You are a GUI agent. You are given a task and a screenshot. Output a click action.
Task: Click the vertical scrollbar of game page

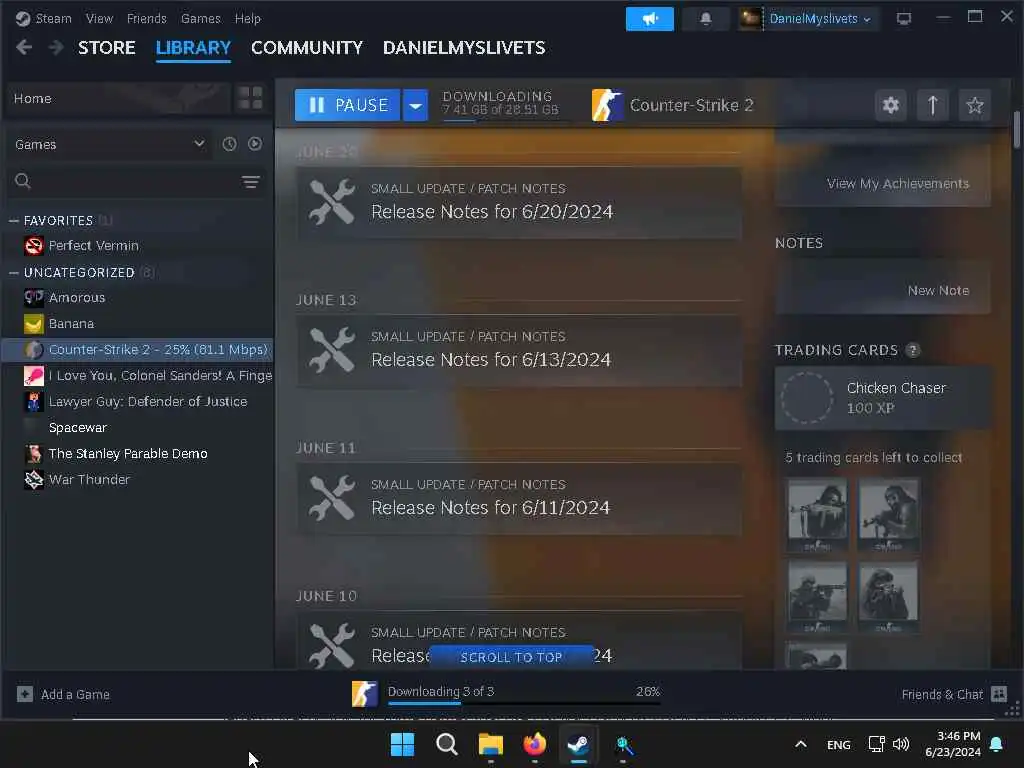1017,129
